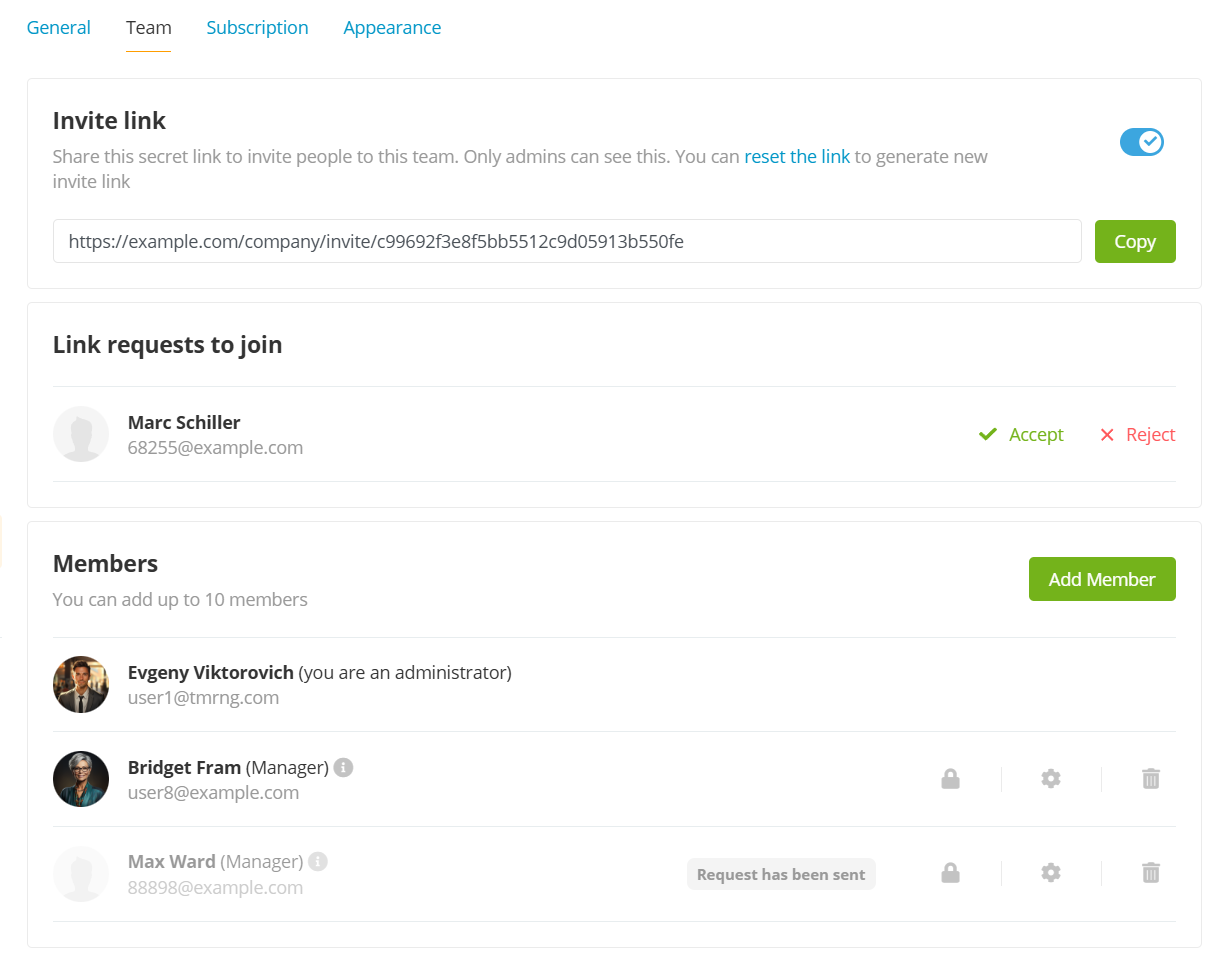Viewport: 1229px width, 974px height.
Task: Click the lock icon for Max Ward
Action: (950, 873)
